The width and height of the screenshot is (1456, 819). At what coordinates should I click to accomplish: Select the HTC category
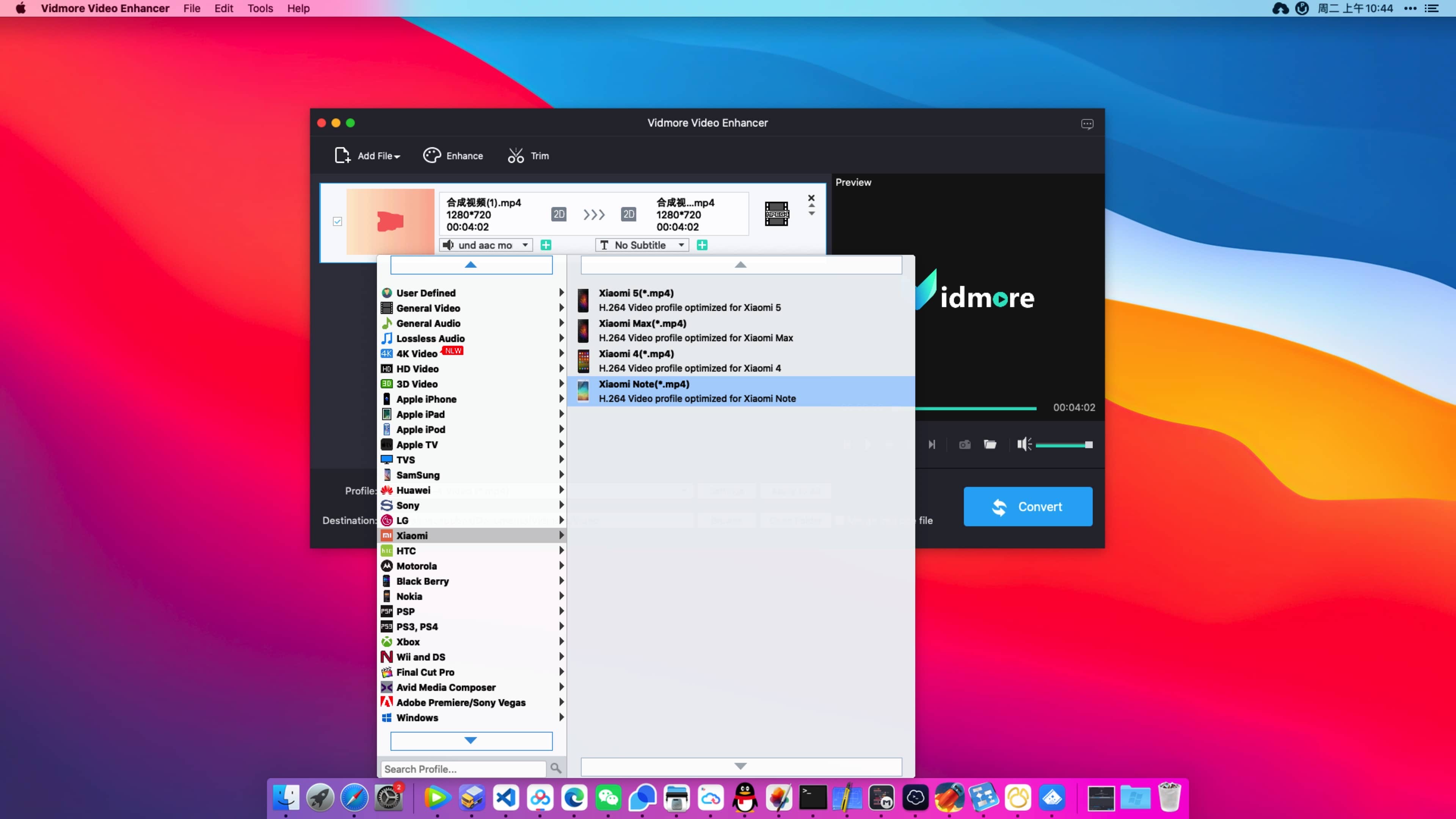point(472,551)
